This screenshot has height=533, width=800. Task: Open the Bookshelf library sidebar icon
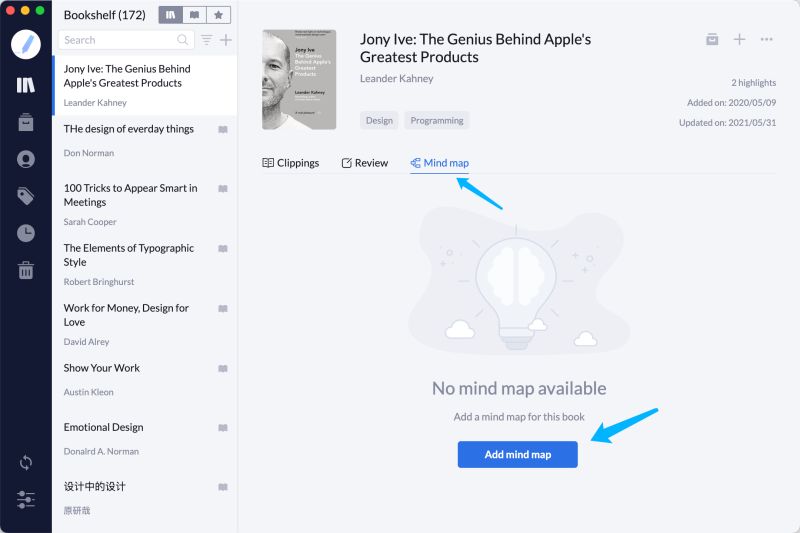coord(26,85)
